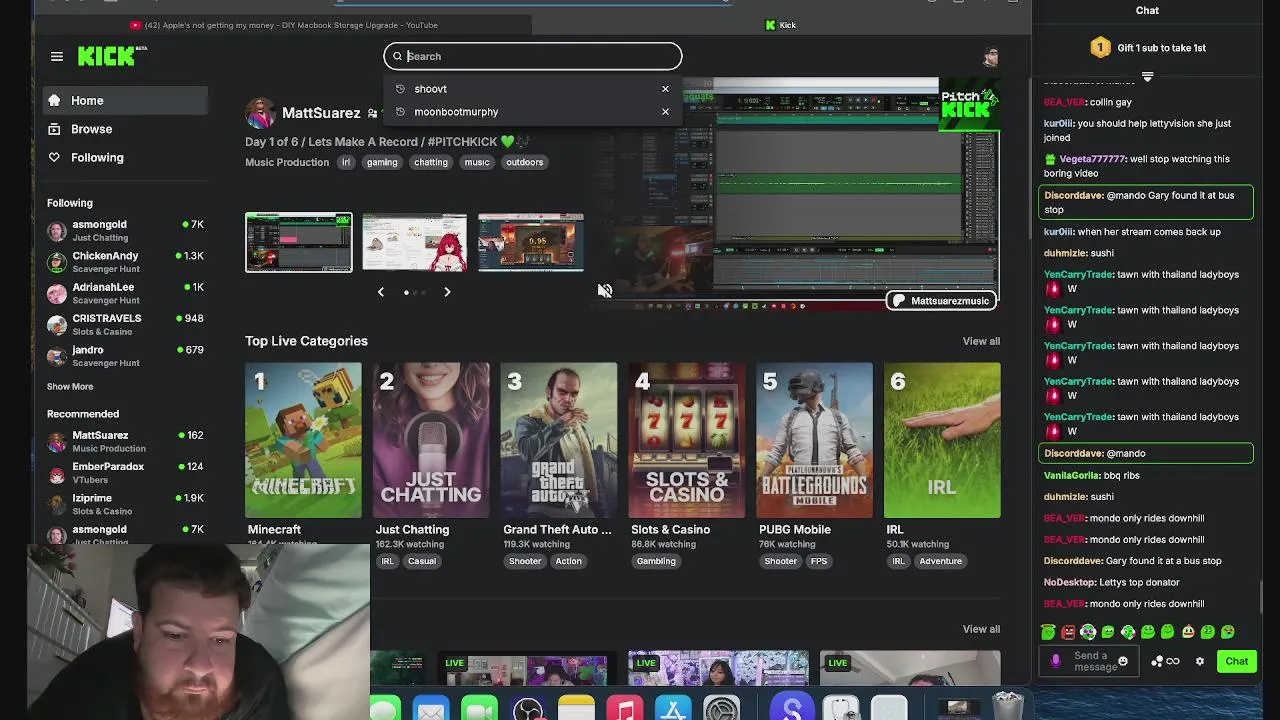This screenshot has width=1280, height=720.
Task: Click Adventure tag under IRL
Action: 940,561
